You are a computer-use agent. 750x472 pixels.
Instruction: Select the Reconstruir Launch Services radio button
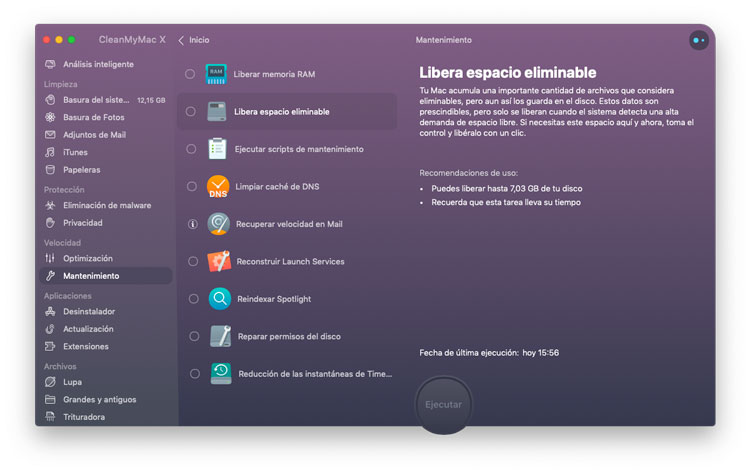[x=193, y=262]
